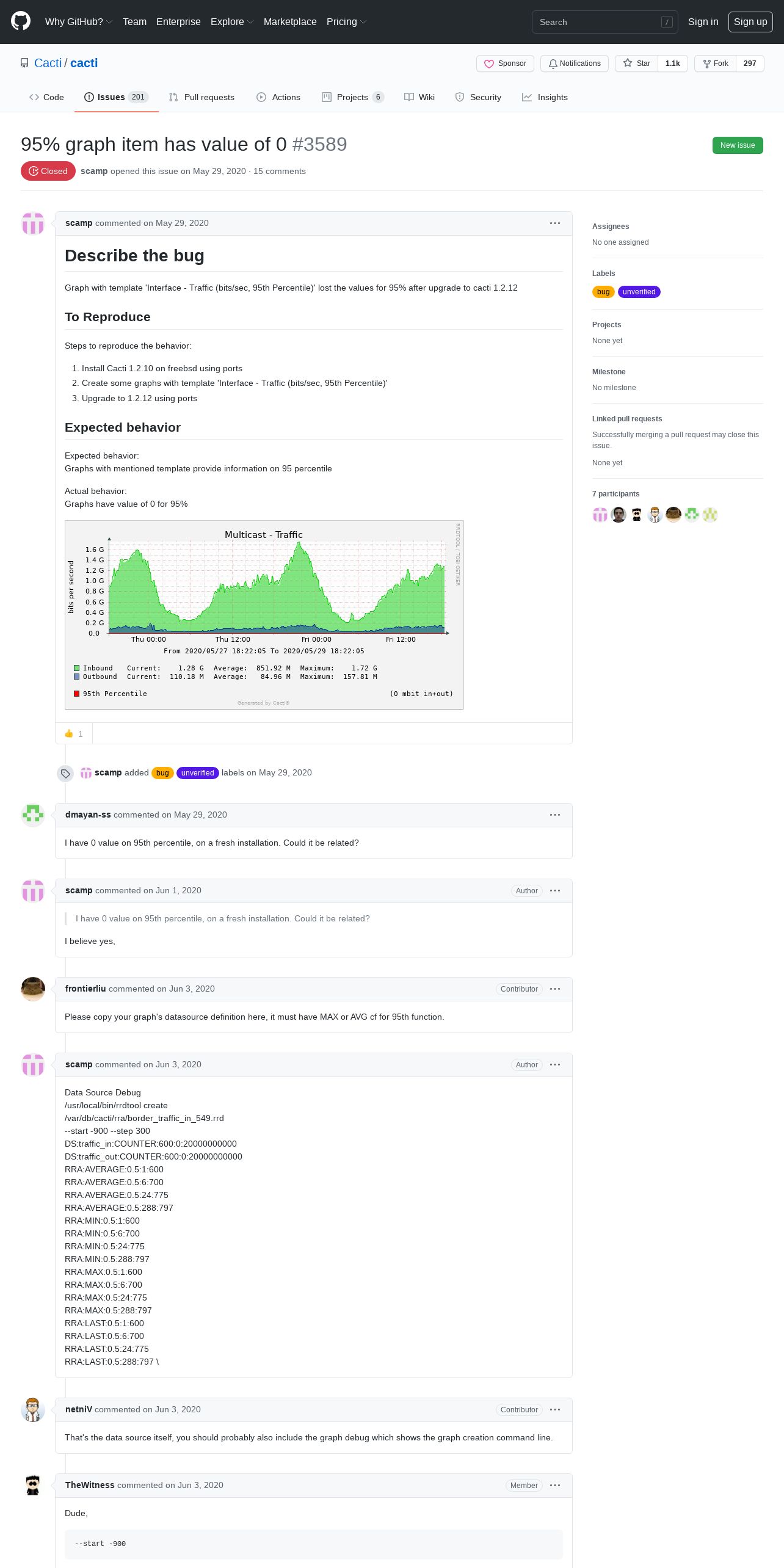Switch to the Insights tab
The height and width of the screenshot is (1568, 784).
[x=545, y=97]
